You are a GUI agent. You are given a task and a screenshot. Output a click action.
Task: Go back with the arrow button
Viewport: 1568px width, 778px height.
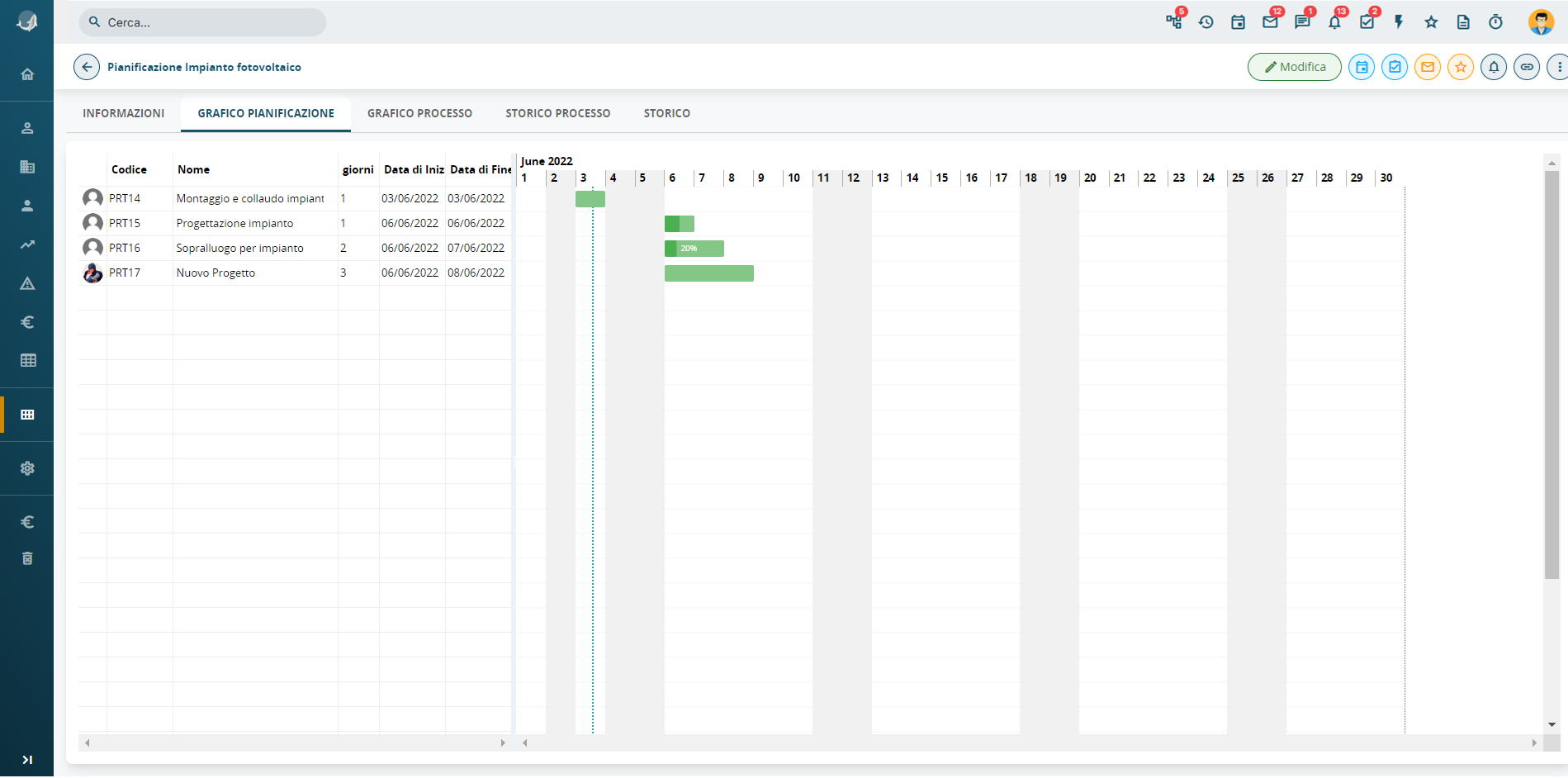[x=87, y=67]
